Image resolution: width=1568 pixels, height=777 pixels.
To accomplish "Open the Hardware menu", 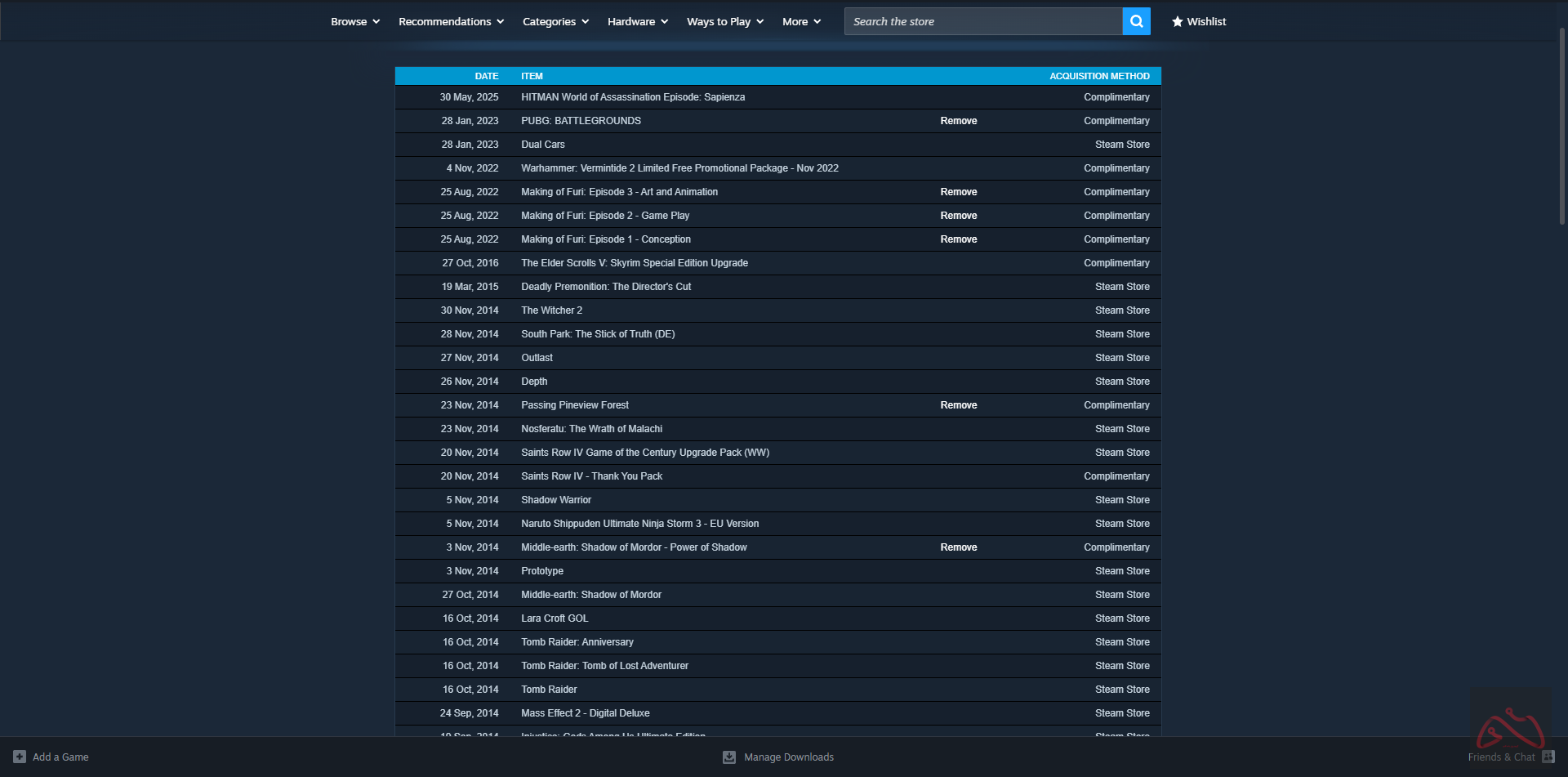I will pyautogui.click(x=637, y=21).
